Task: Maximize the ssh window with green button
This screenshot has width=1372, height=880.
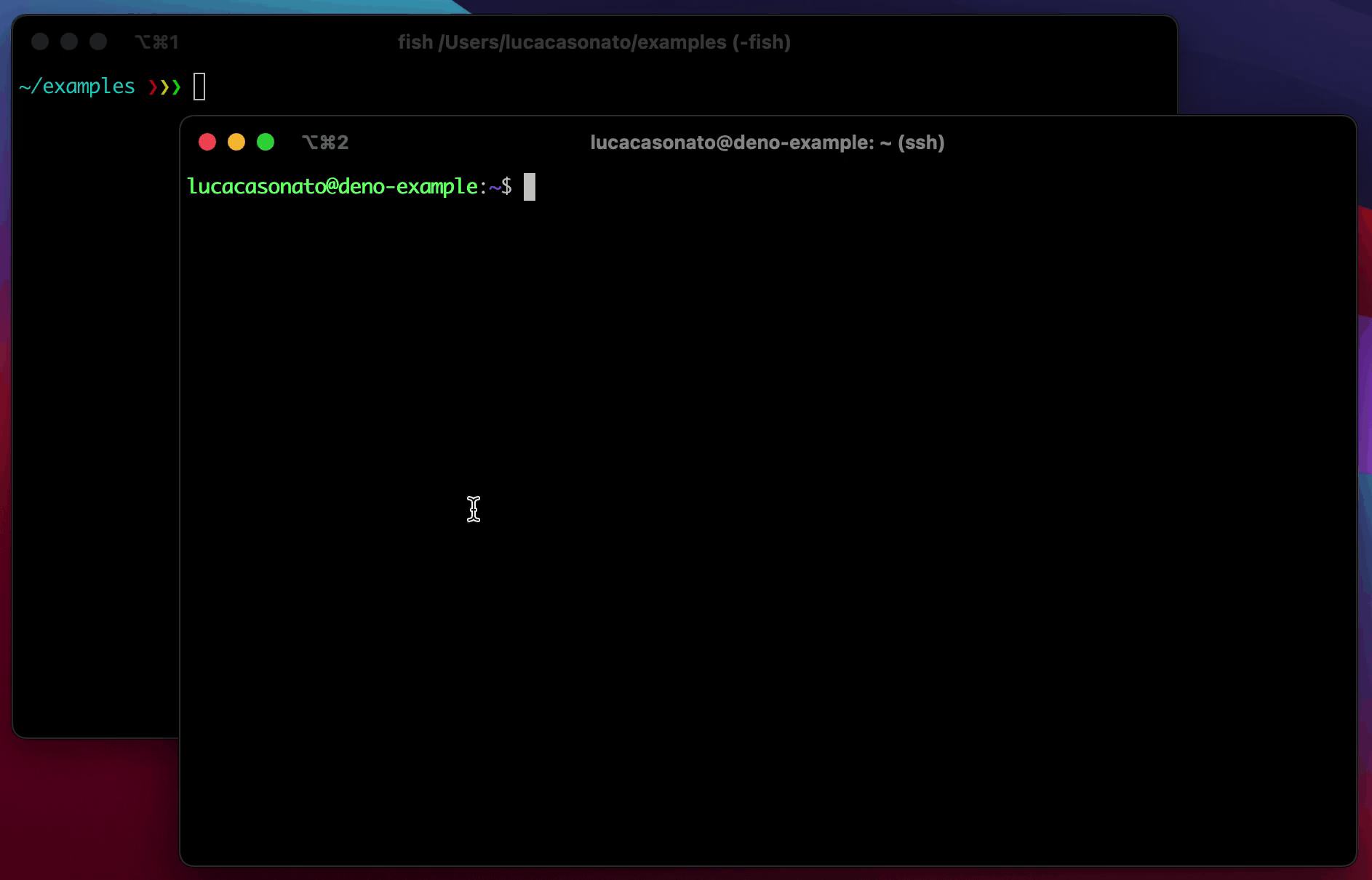Action: (266, 142)
